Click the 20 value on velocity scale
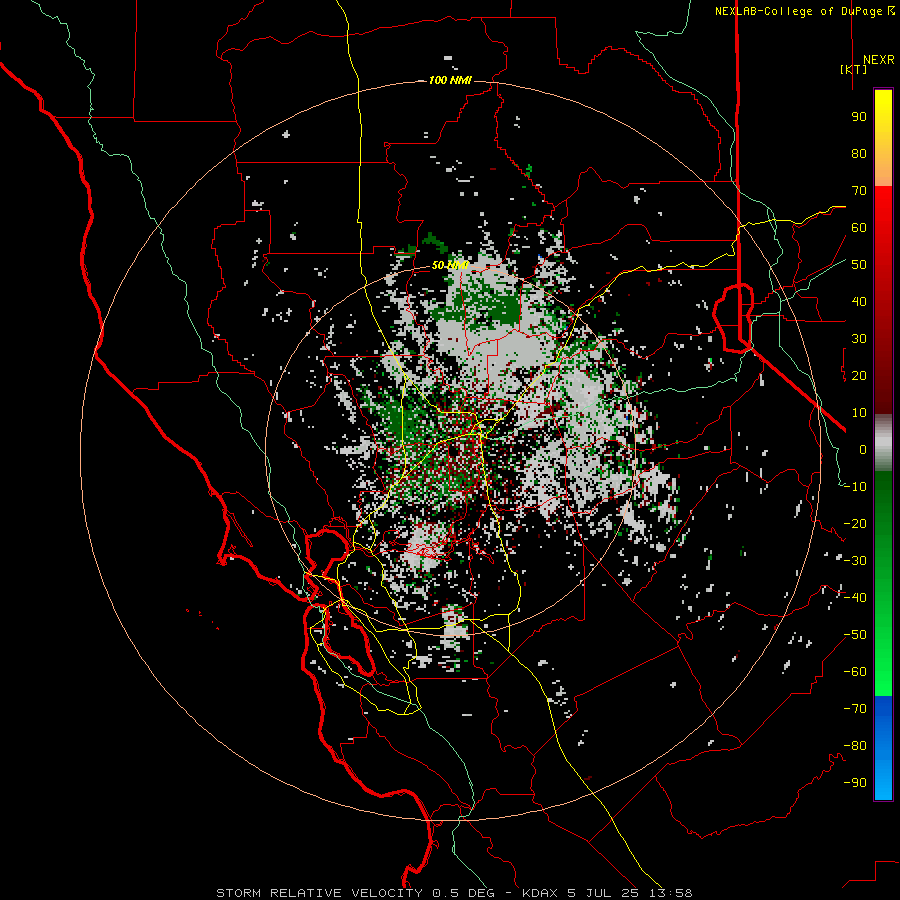 [859, 375]
